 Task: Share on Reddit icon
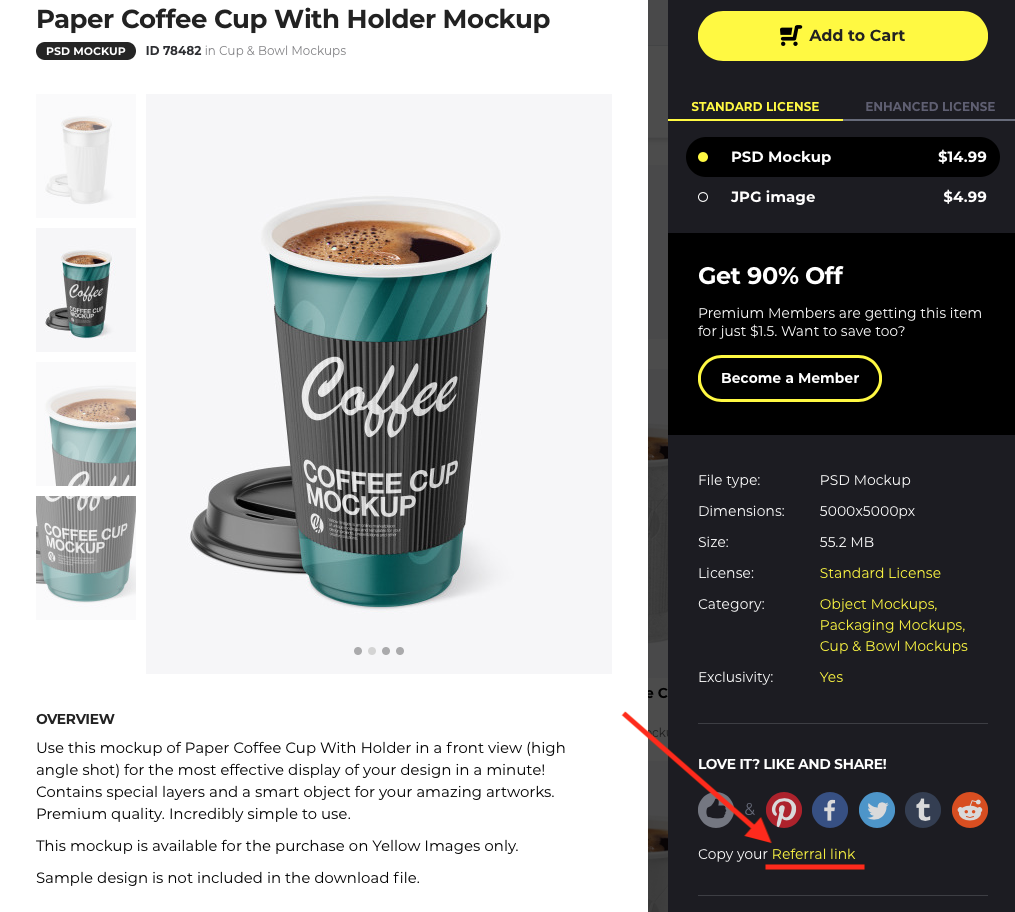(x=970, y=810)
